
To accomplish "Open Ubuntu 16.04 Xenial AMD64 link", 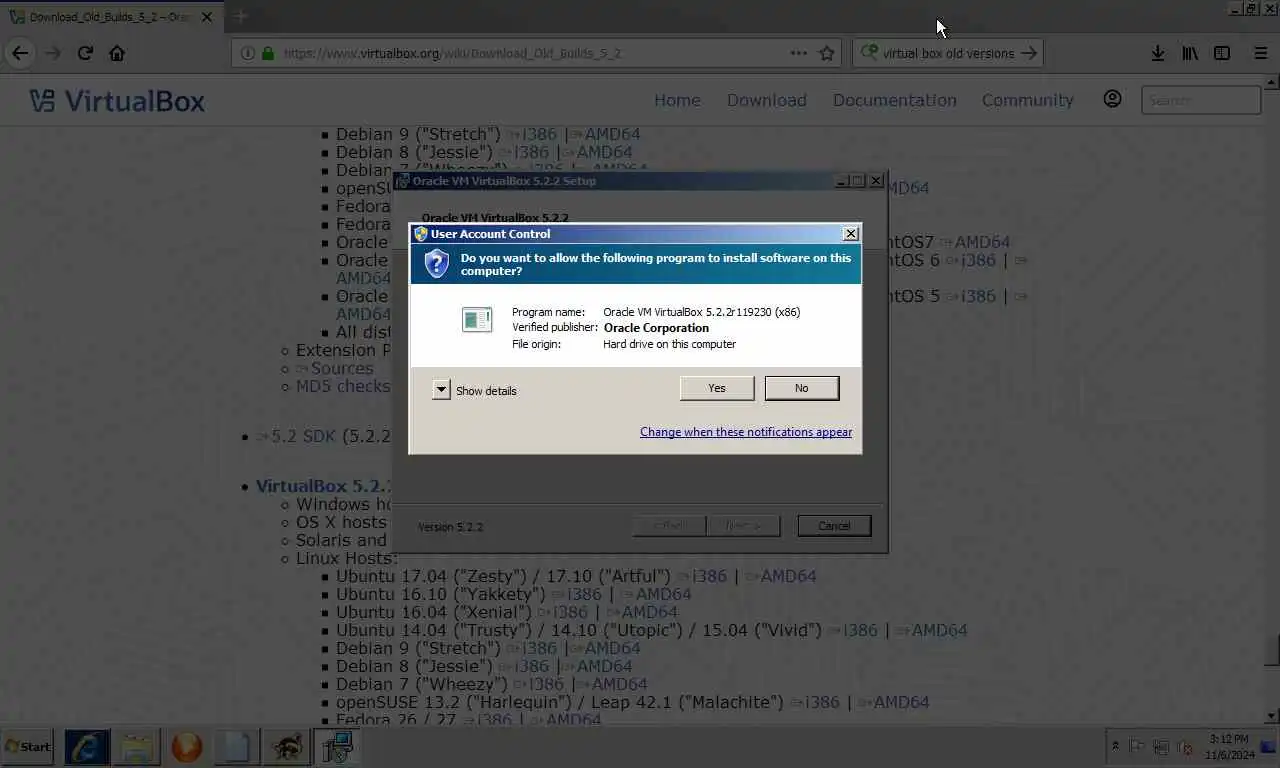I will (642, 612).
